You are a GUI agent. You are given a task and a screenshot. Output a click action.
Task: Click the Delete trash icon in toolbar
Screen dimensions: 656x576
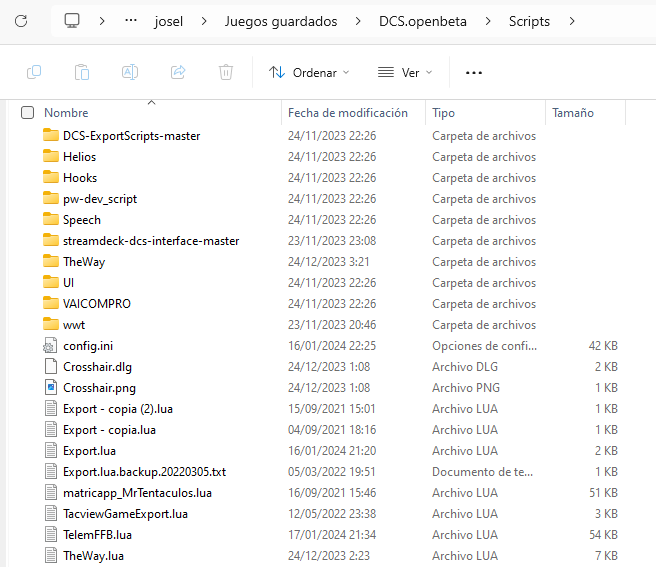(226, 72)
